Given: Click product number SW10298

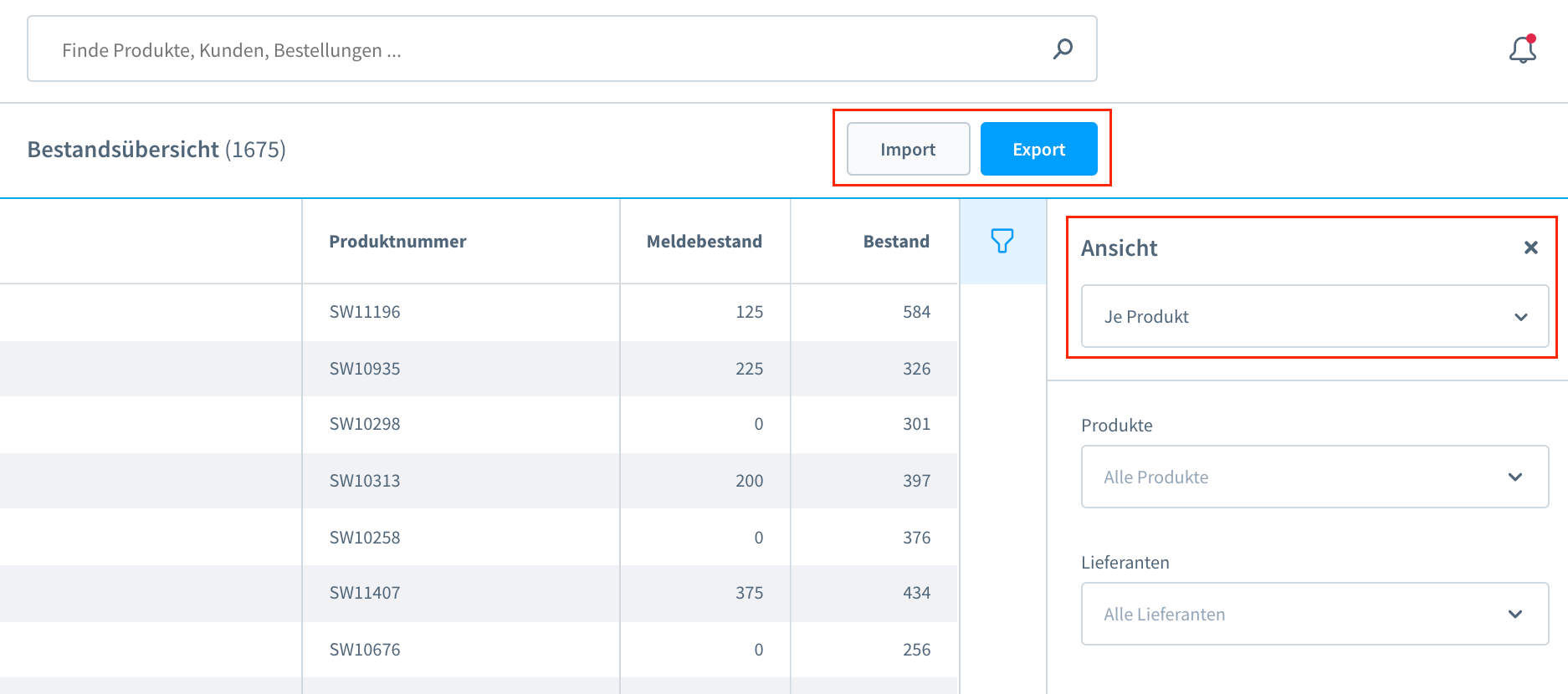Looking at the screenshot, I should [x=365, y=424].
